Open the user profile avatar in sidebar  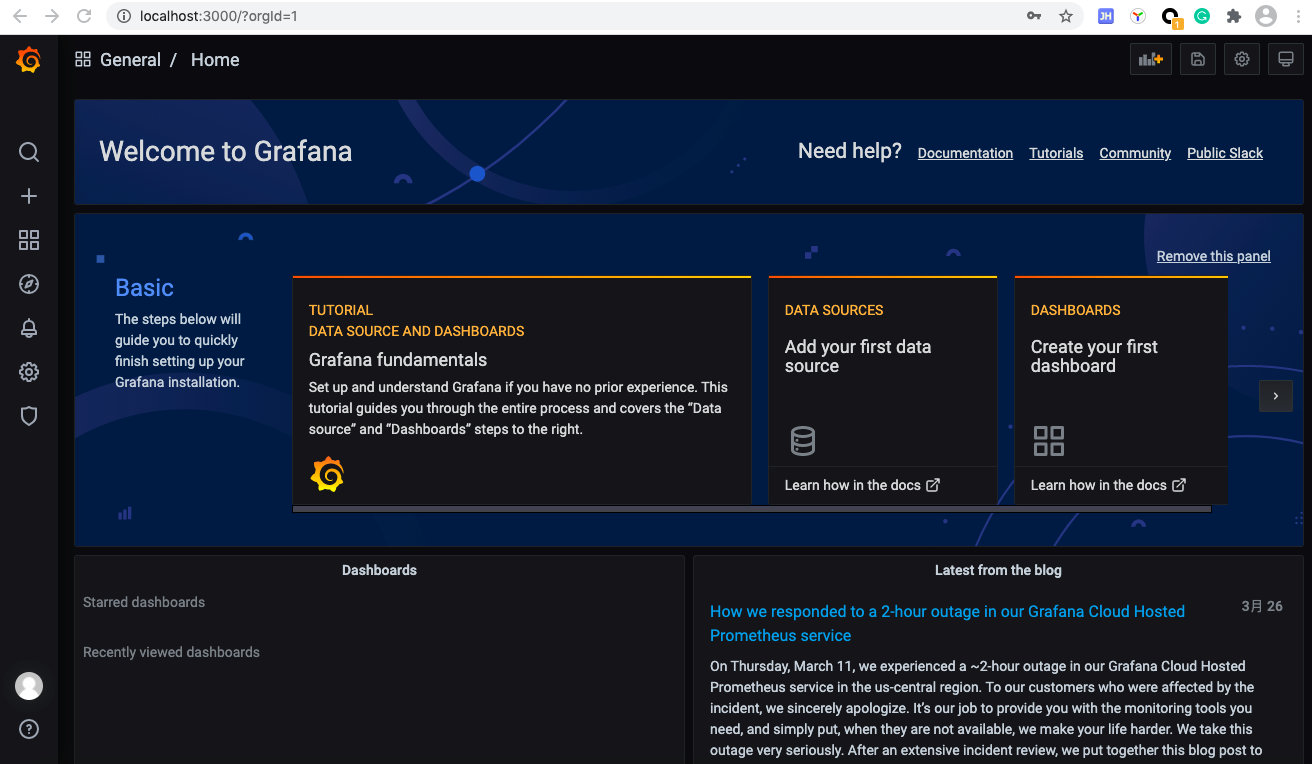click(29, 686)
